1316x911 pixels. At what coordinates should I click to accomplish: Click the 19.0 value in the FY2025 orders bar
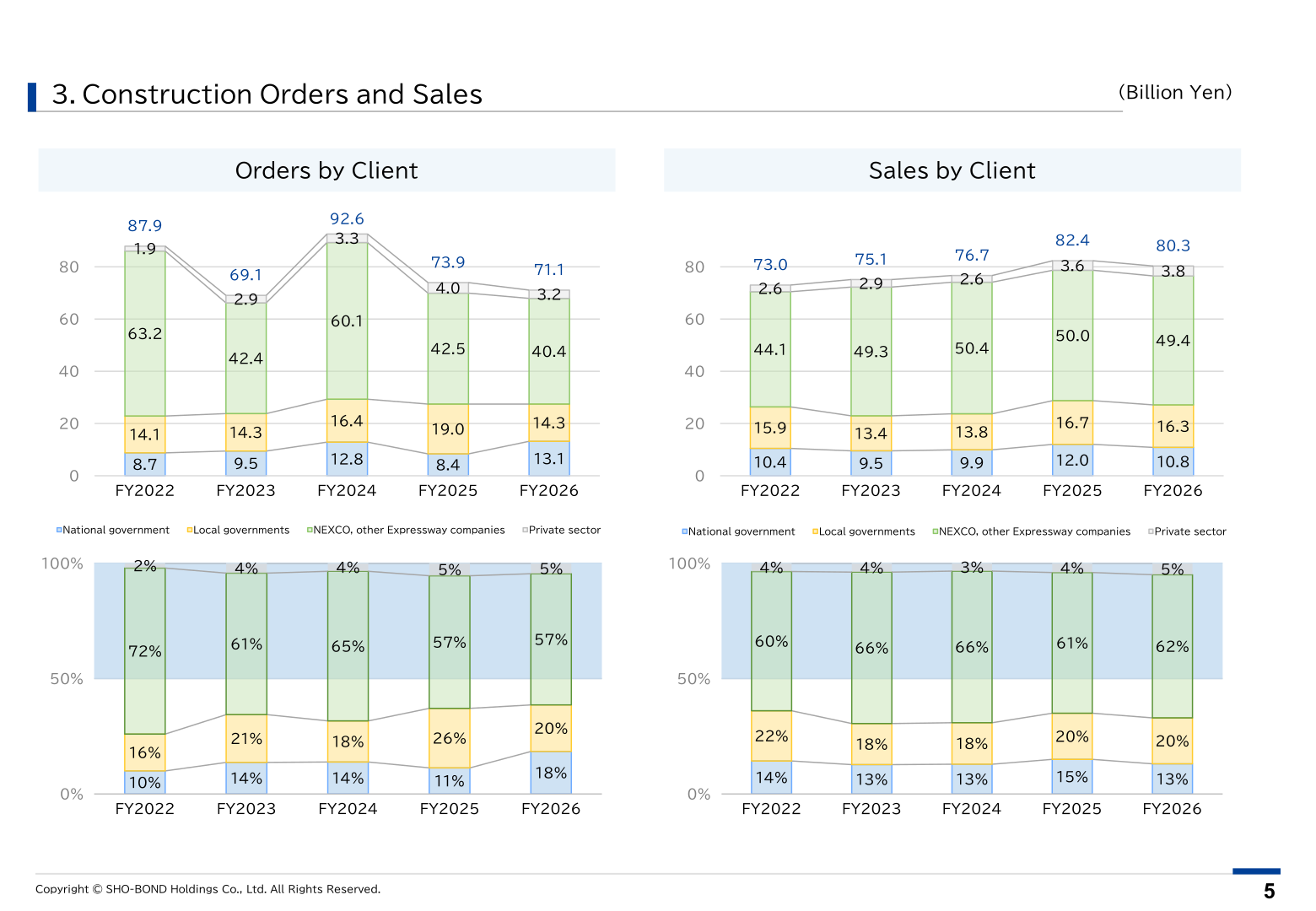click(448, 429)
